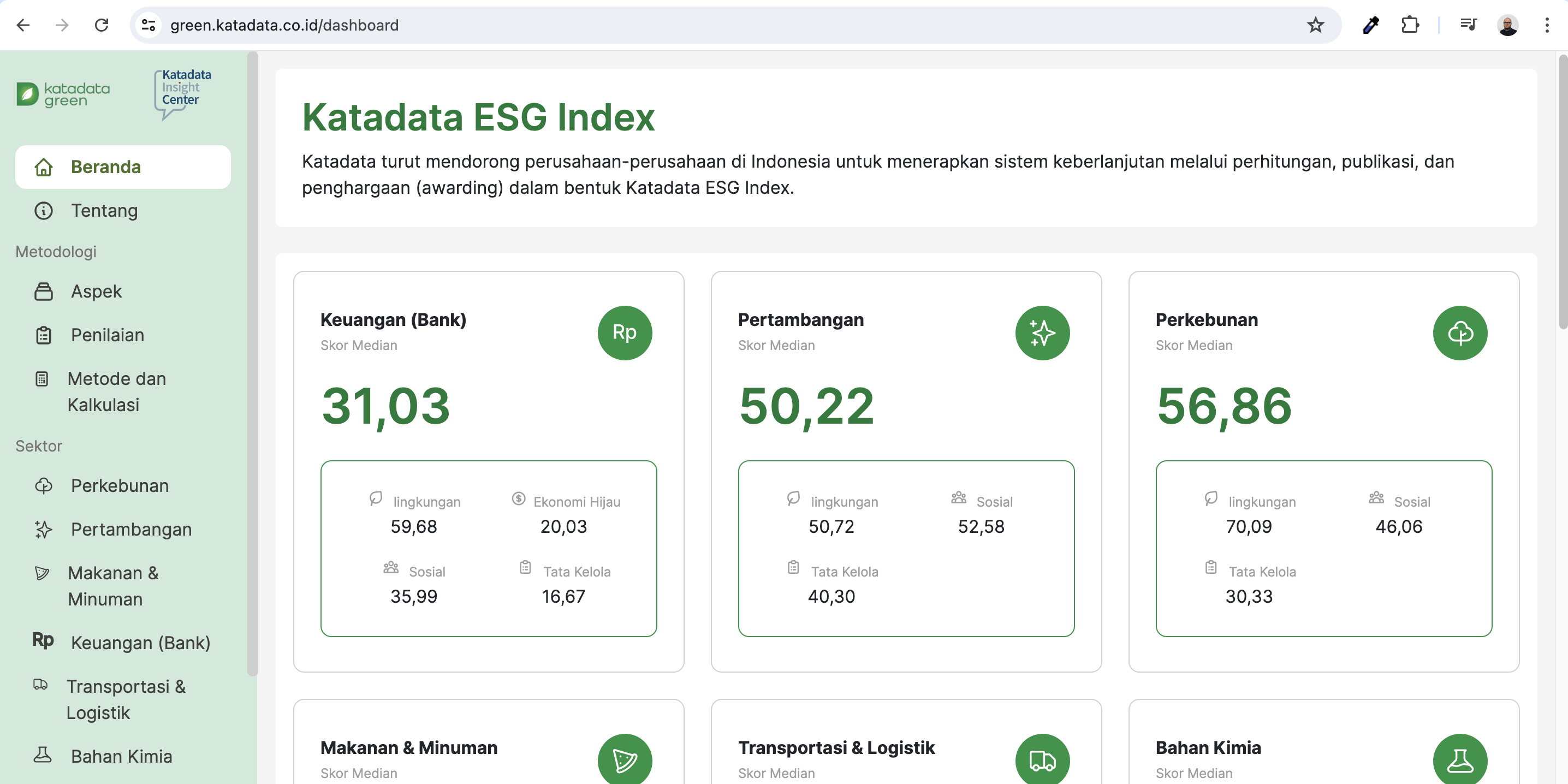This screenshot has height=784, width=1568.
Task: Click the Tata Kelola value 16,67
Action: coord(563,597)
